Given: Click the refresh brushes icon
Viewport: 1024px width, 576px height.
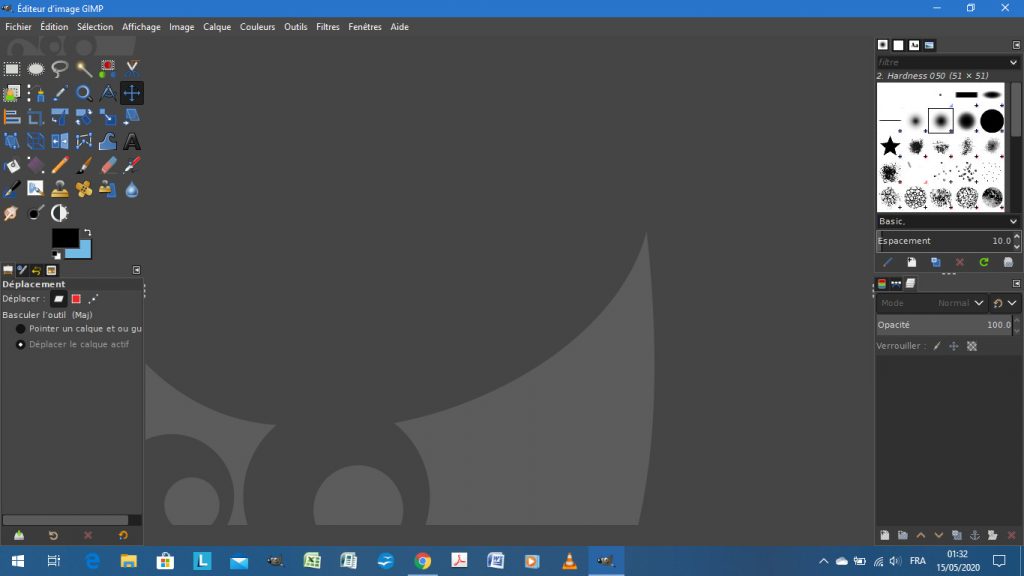Looking at the screenshot, I should (984, 262).
